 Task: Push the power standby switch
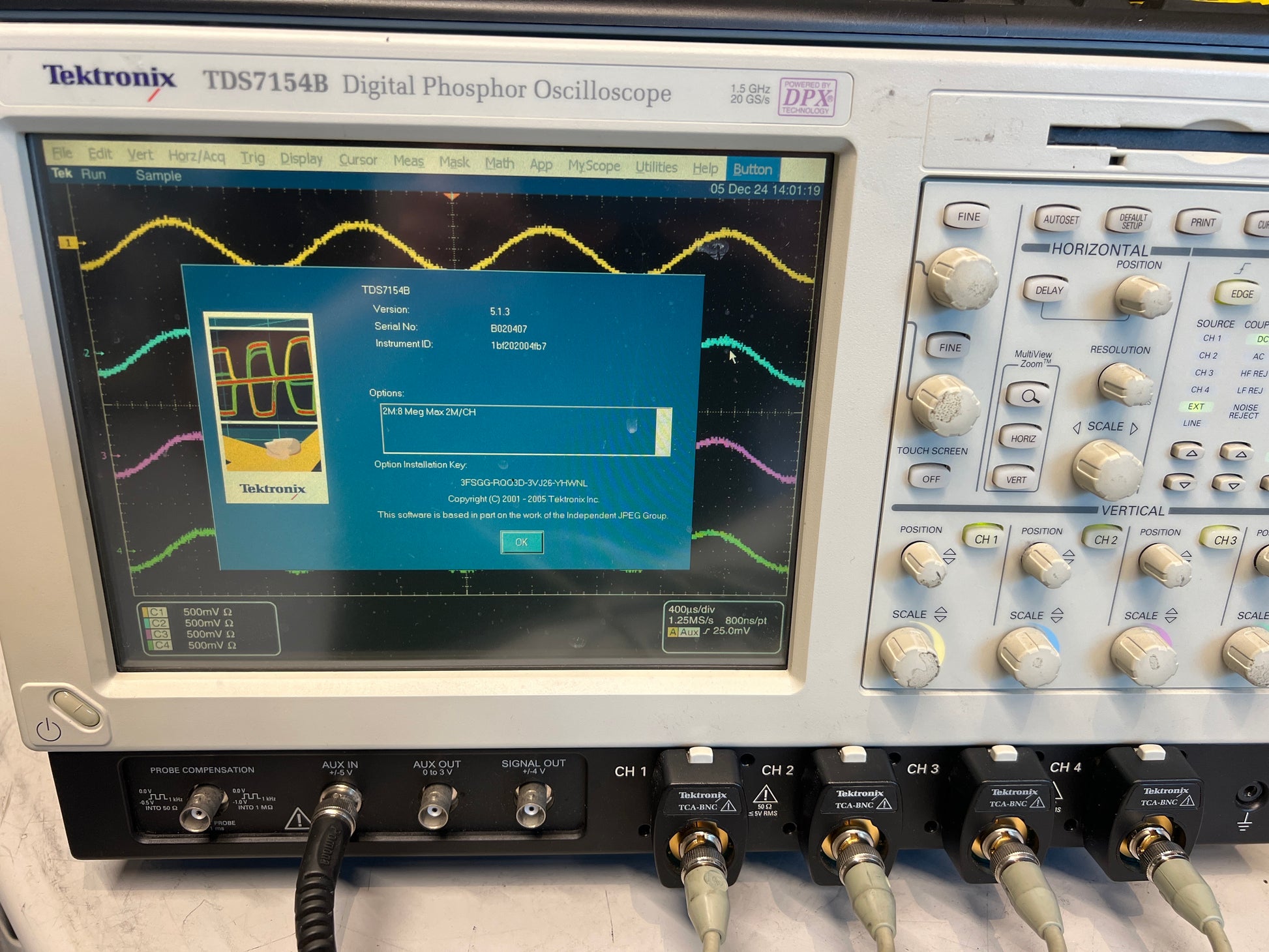[x=76, y=709]
